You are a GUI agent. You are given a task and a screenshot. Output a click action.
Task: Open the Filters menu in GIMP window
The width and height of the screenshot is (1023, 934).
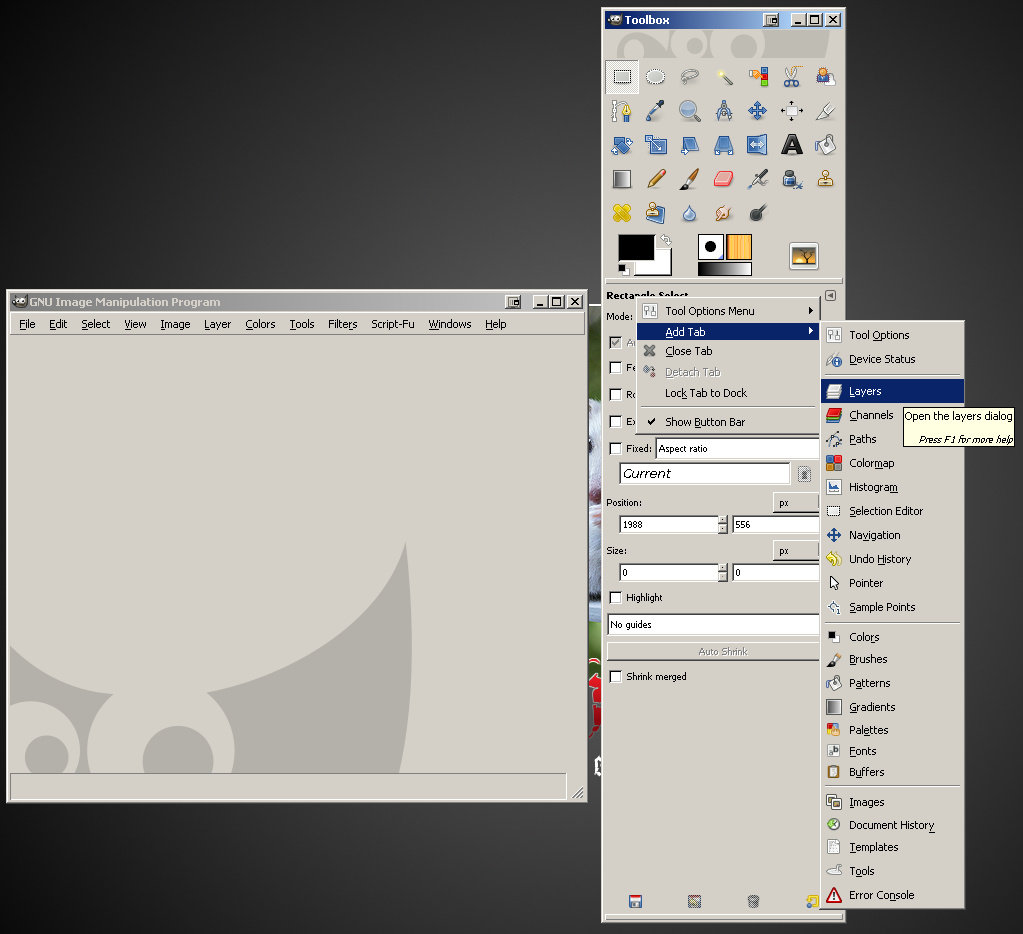[343, 324]
